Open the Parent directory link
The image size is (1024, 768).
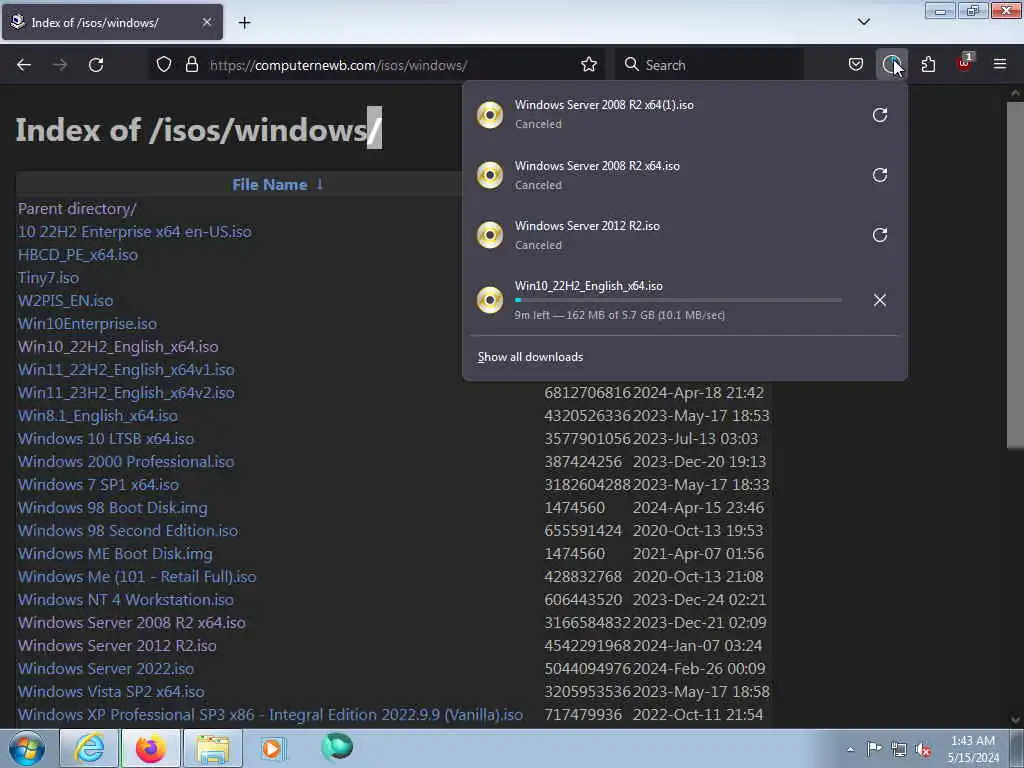pyautogui.click(x=77, y=209)
